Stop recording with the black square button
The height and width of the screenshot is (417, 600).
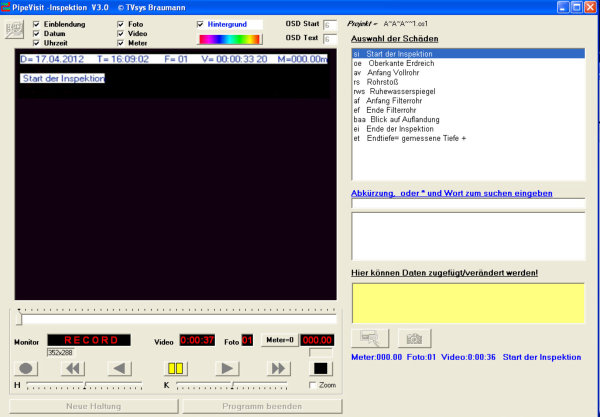(321, 368)
